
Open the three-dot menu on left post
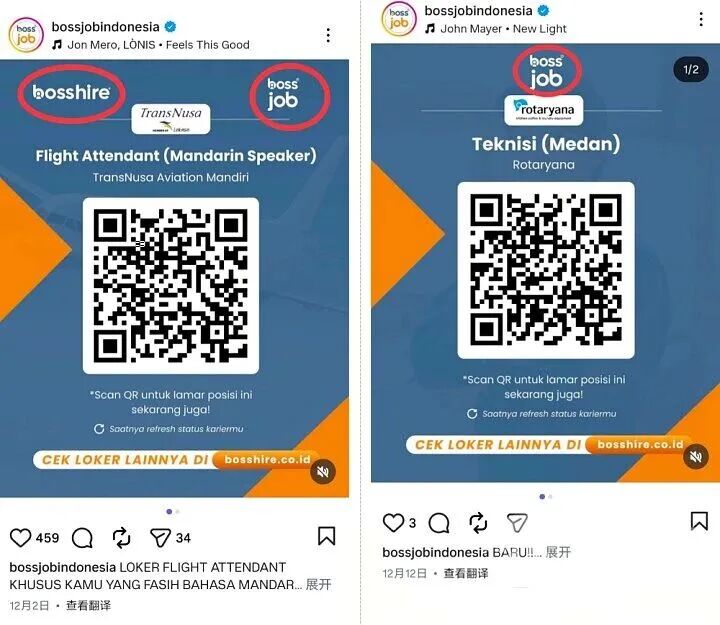[328, 35]
